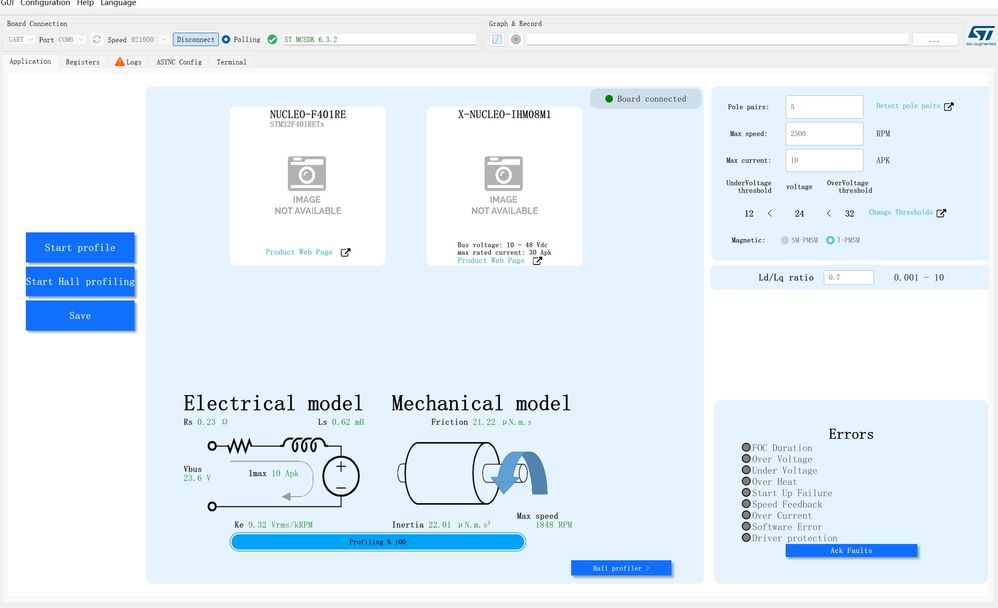Screen dimensions: 998x608
Task: Click the Hall profiler button
Action: tap(621, 568)
